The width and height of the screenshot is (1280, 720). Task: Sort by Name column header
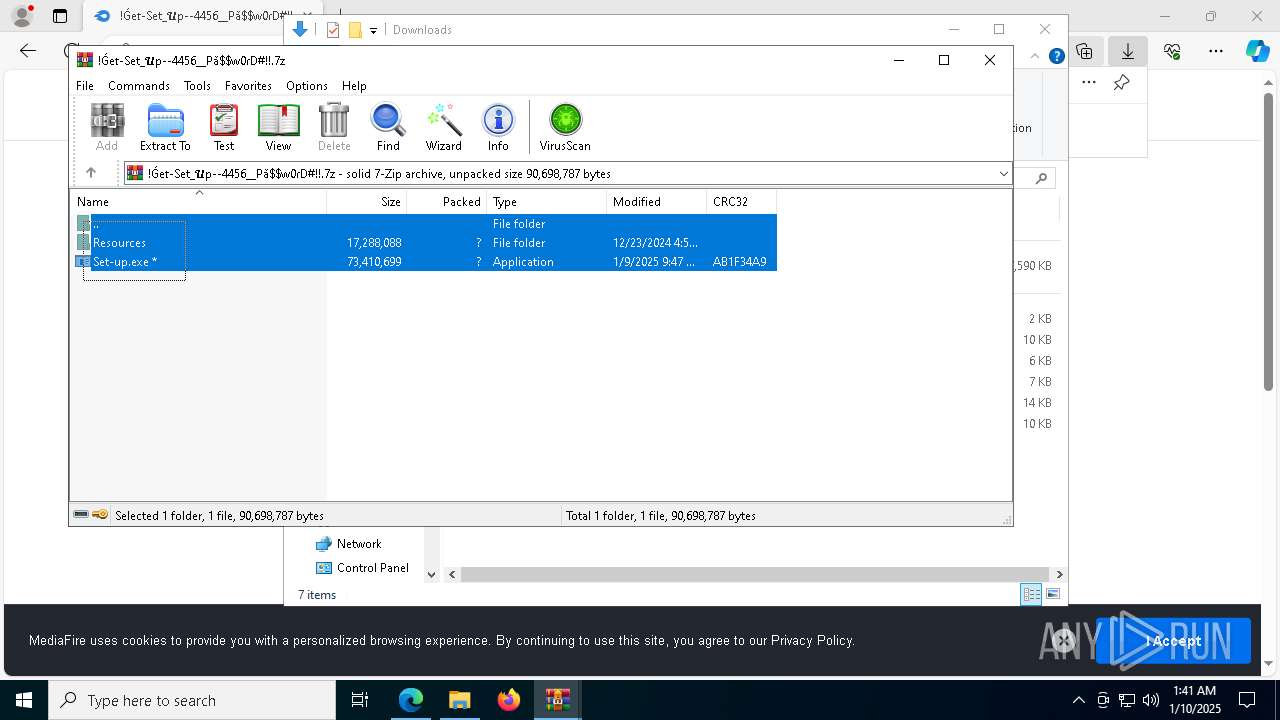click(198, 202)
